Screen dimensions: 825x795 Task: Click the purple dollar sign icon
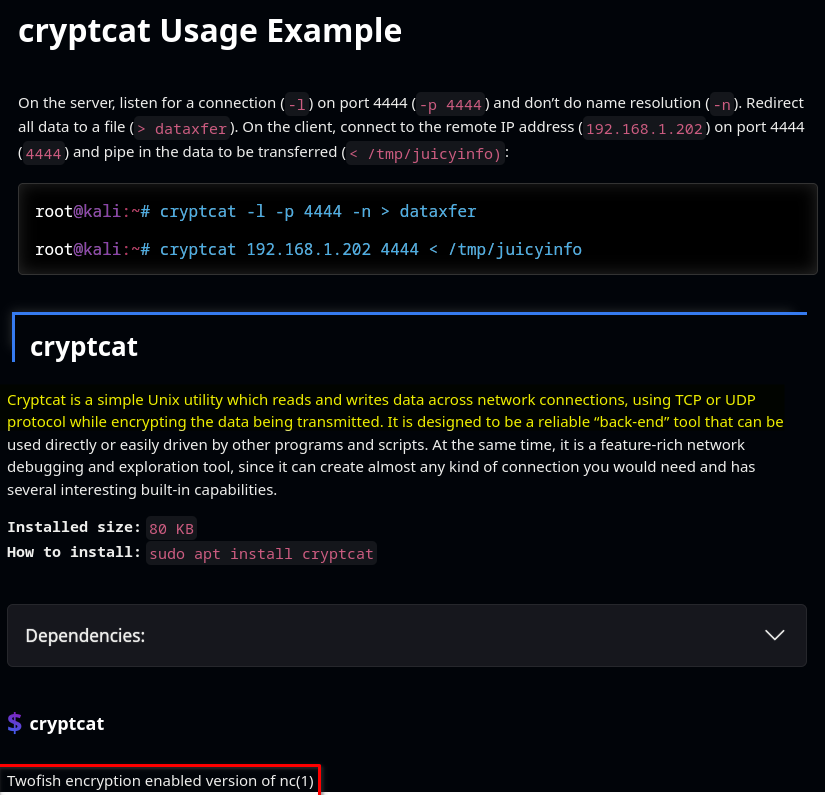tap(15, 722)
